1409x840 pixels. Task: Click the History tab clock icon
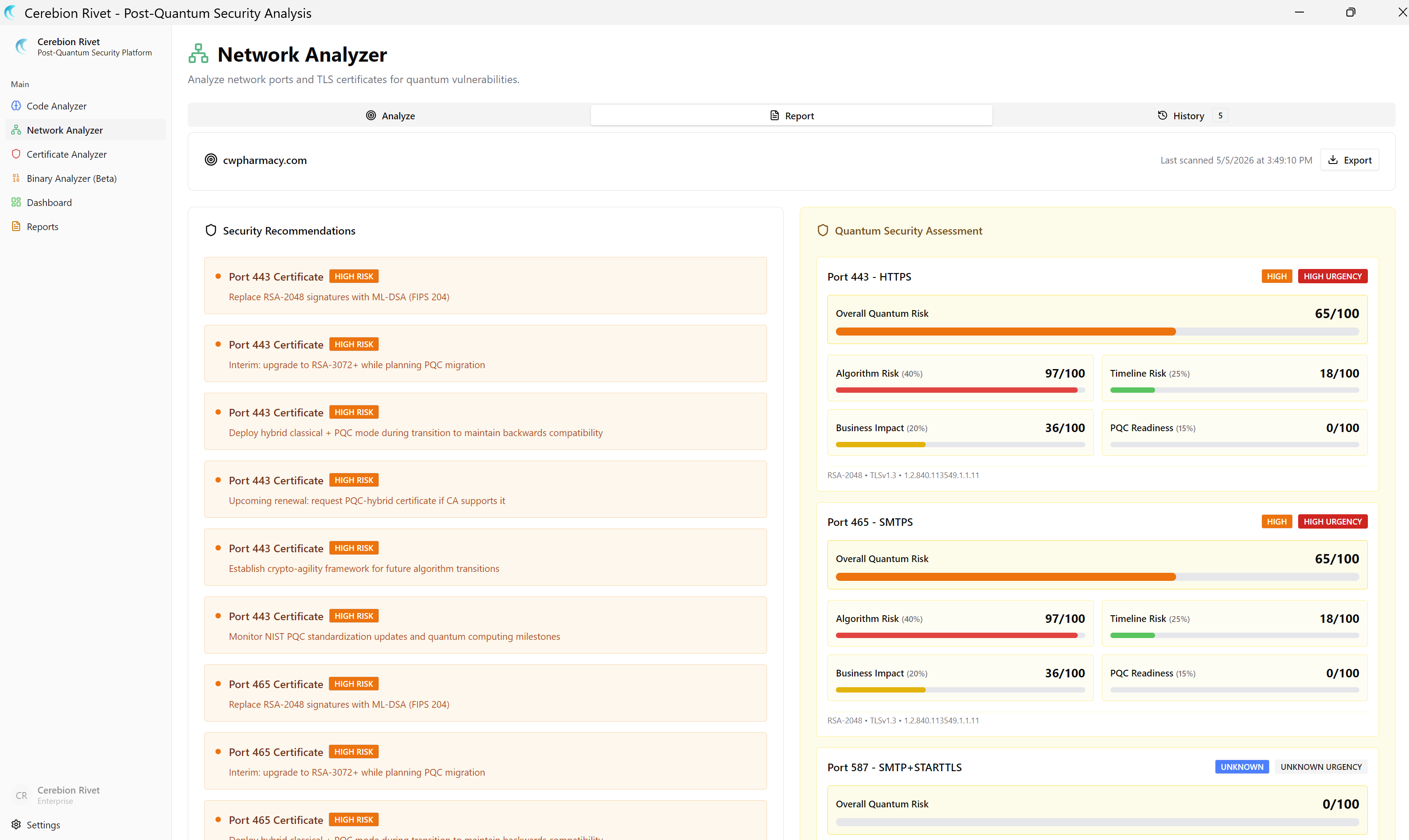tap(1163, 115)
